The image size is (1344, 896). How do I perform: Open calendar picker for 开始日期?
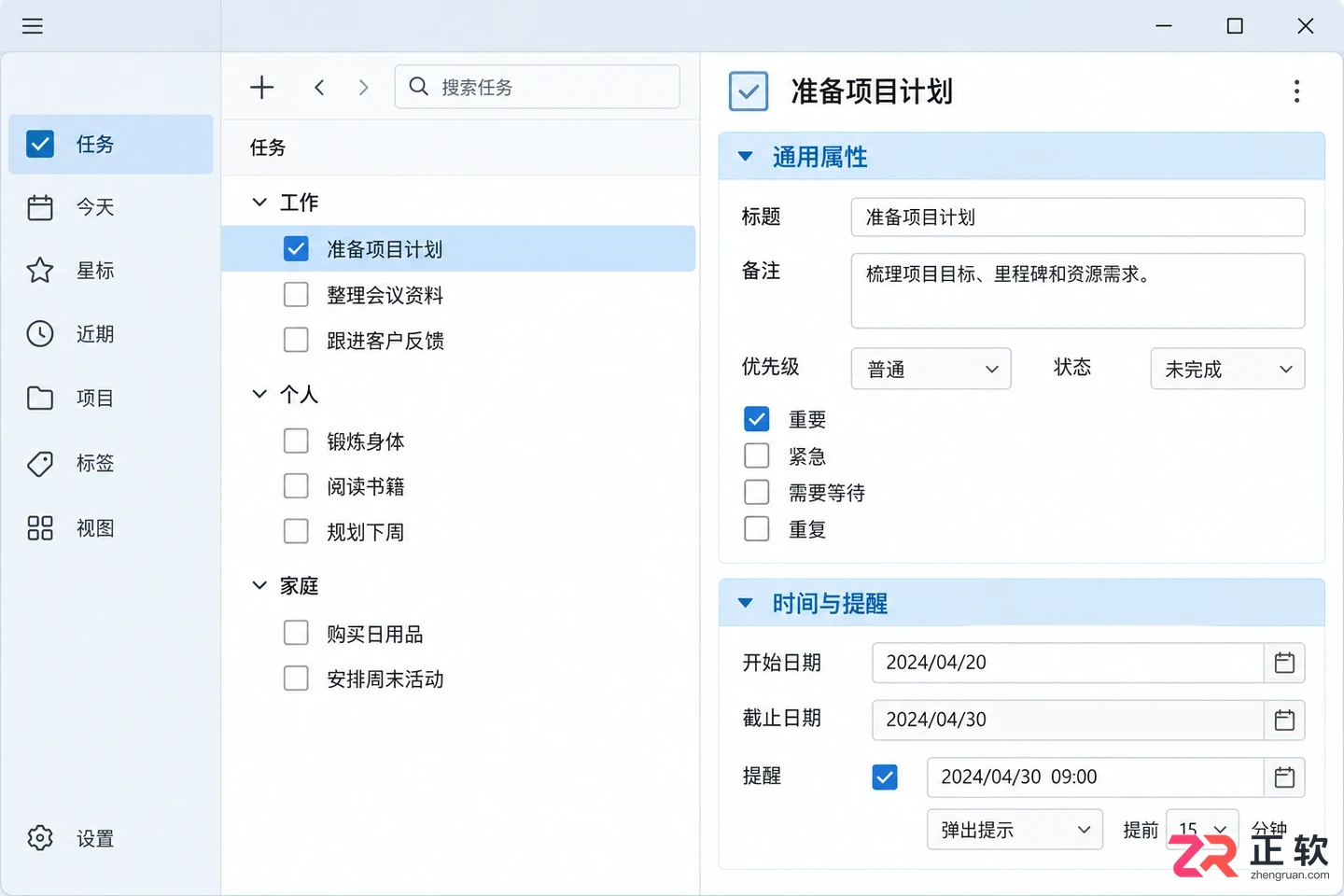[1284, 663]
